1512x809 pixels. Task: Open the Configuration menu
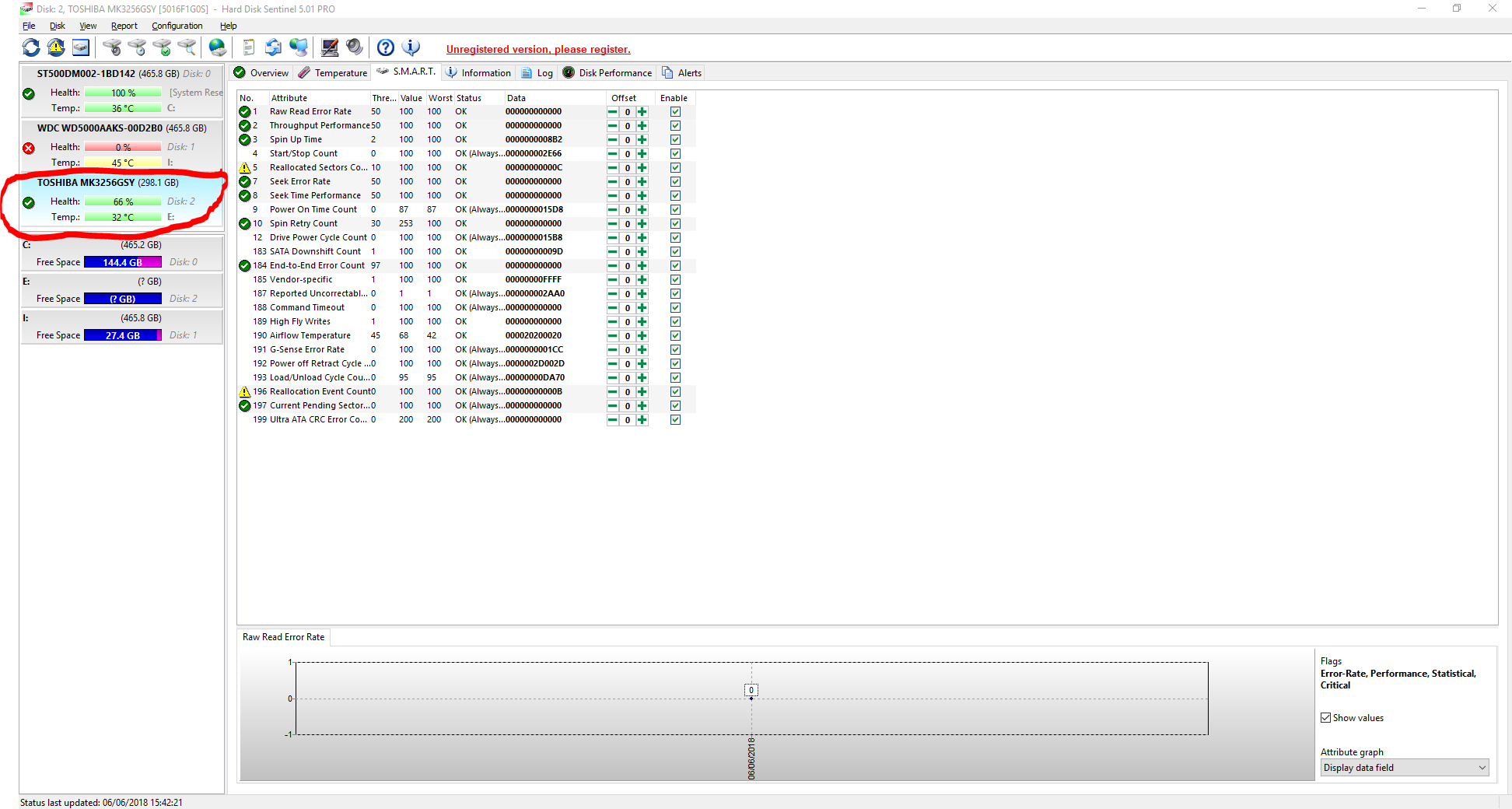[x=177, y=26]
